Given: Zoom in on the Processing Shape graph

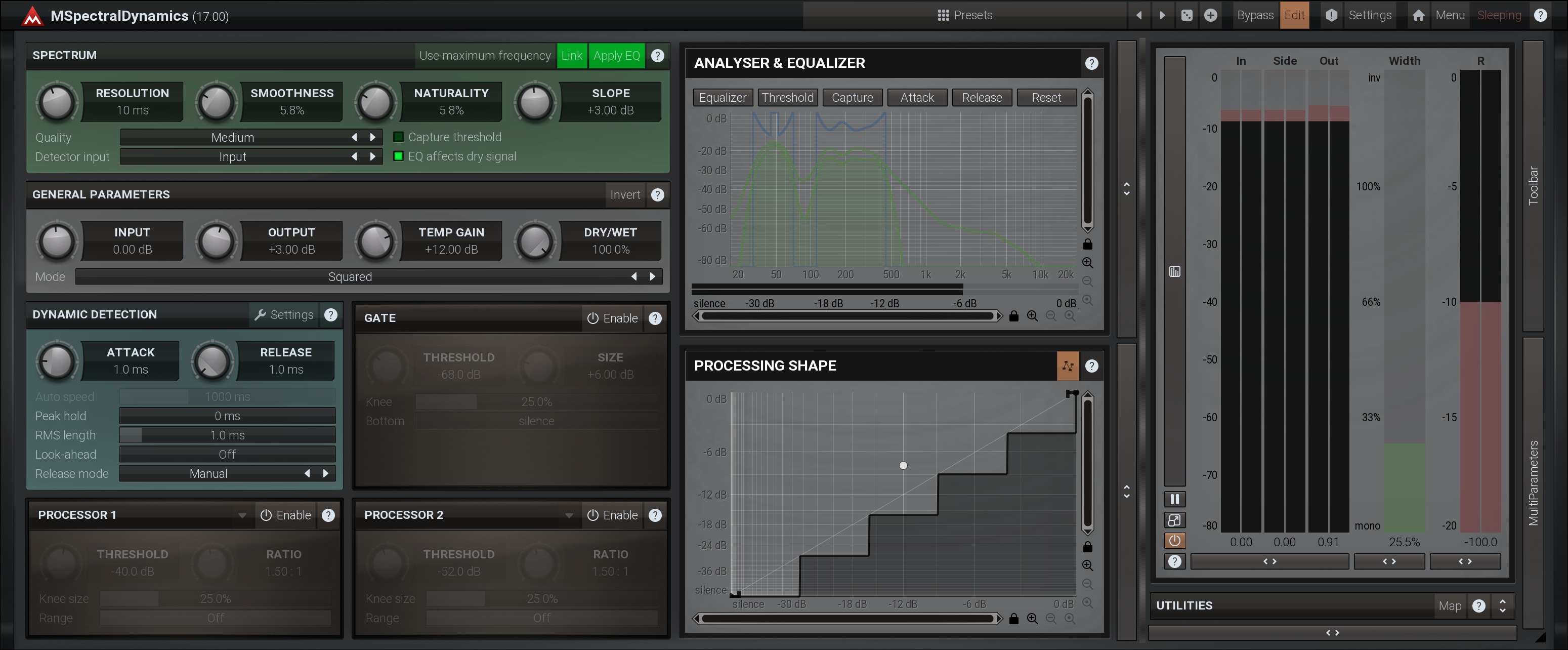Looking at the screenshot, I should [1087, 565].
